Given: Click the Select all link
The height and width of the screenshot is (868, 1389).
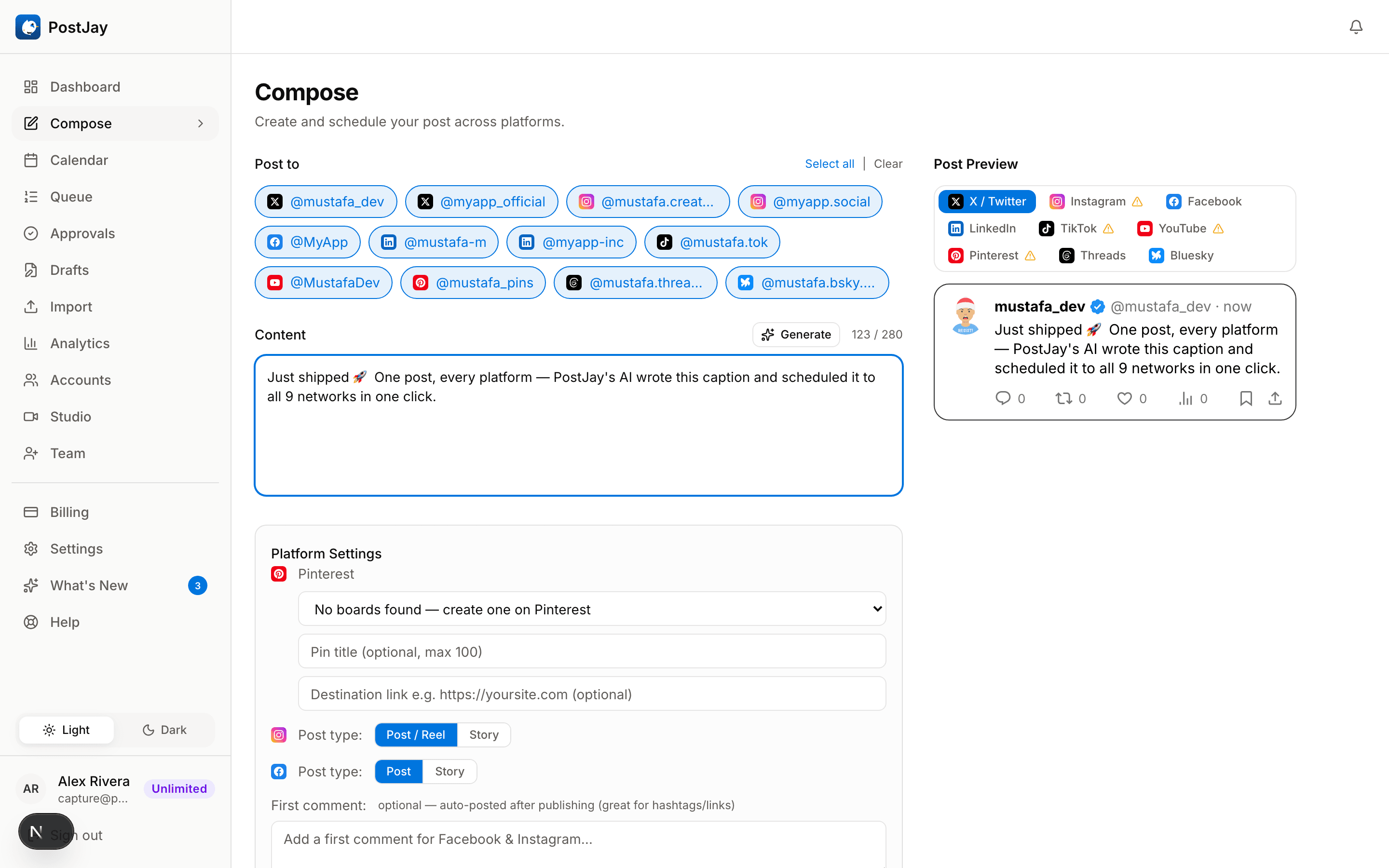Looking at the screenshot, I should pos(830,164).
